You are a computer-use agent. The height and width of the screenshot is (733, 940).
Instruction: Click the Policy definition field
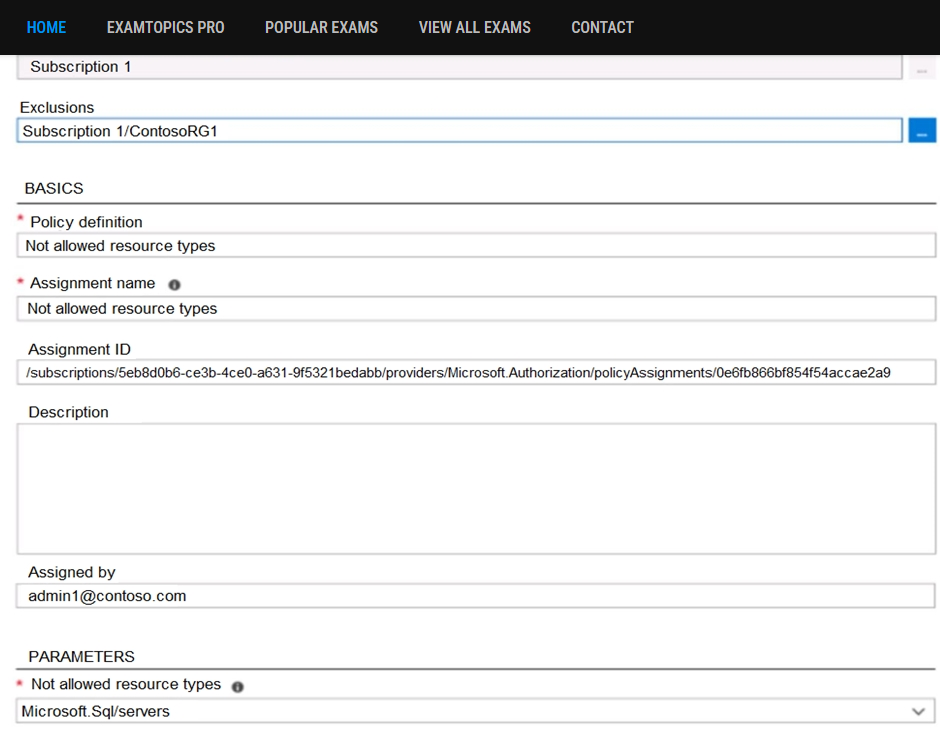(476, 246)
